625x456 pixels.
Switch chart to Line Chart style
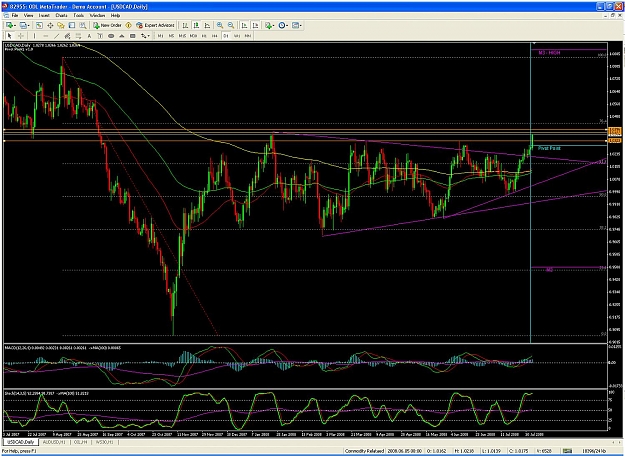[207, 25]
